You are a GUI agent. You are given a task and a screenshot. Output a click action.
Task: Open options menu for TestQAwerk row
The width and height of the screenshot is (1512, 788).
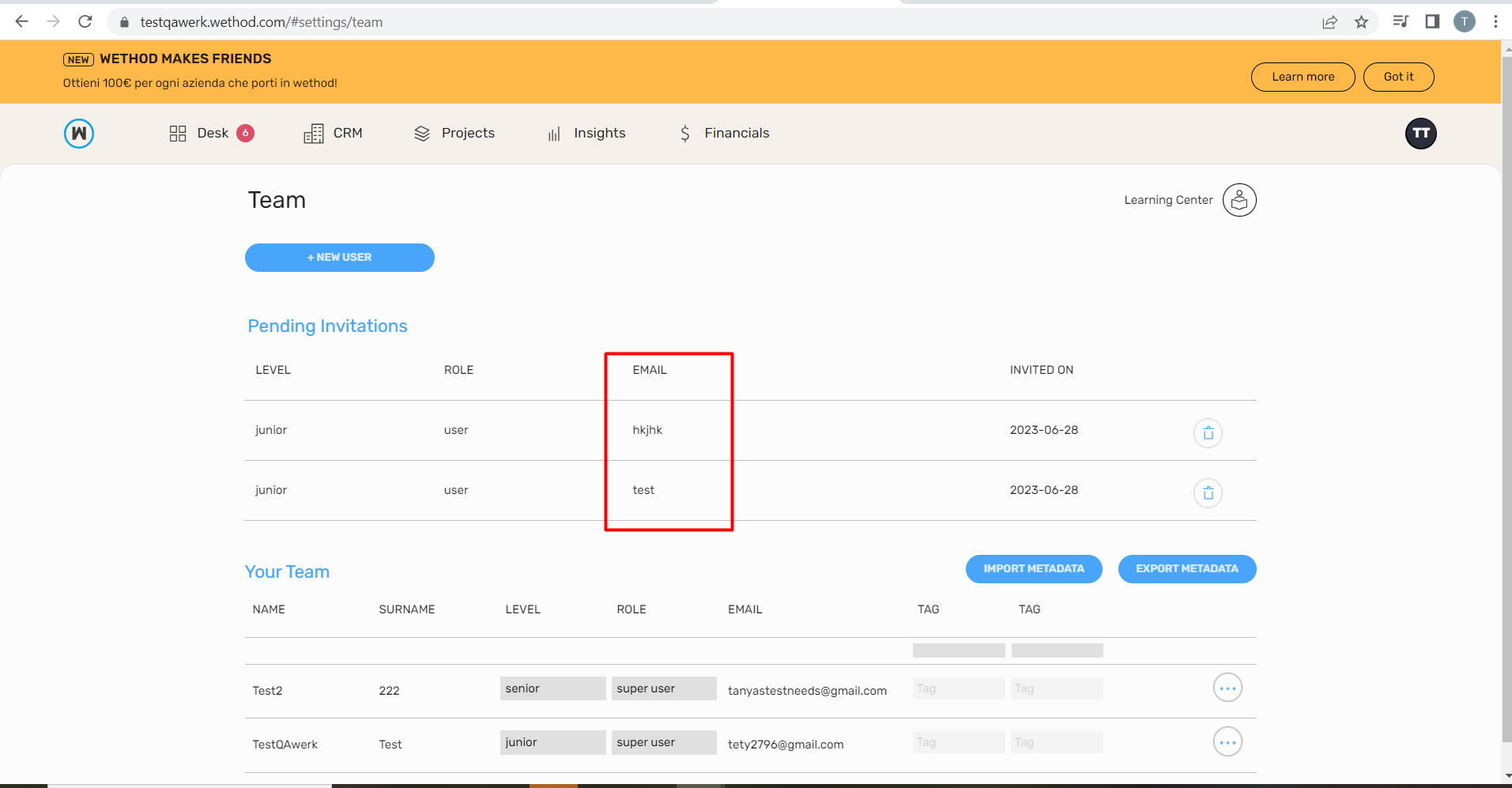click(x=1227, y=742)
